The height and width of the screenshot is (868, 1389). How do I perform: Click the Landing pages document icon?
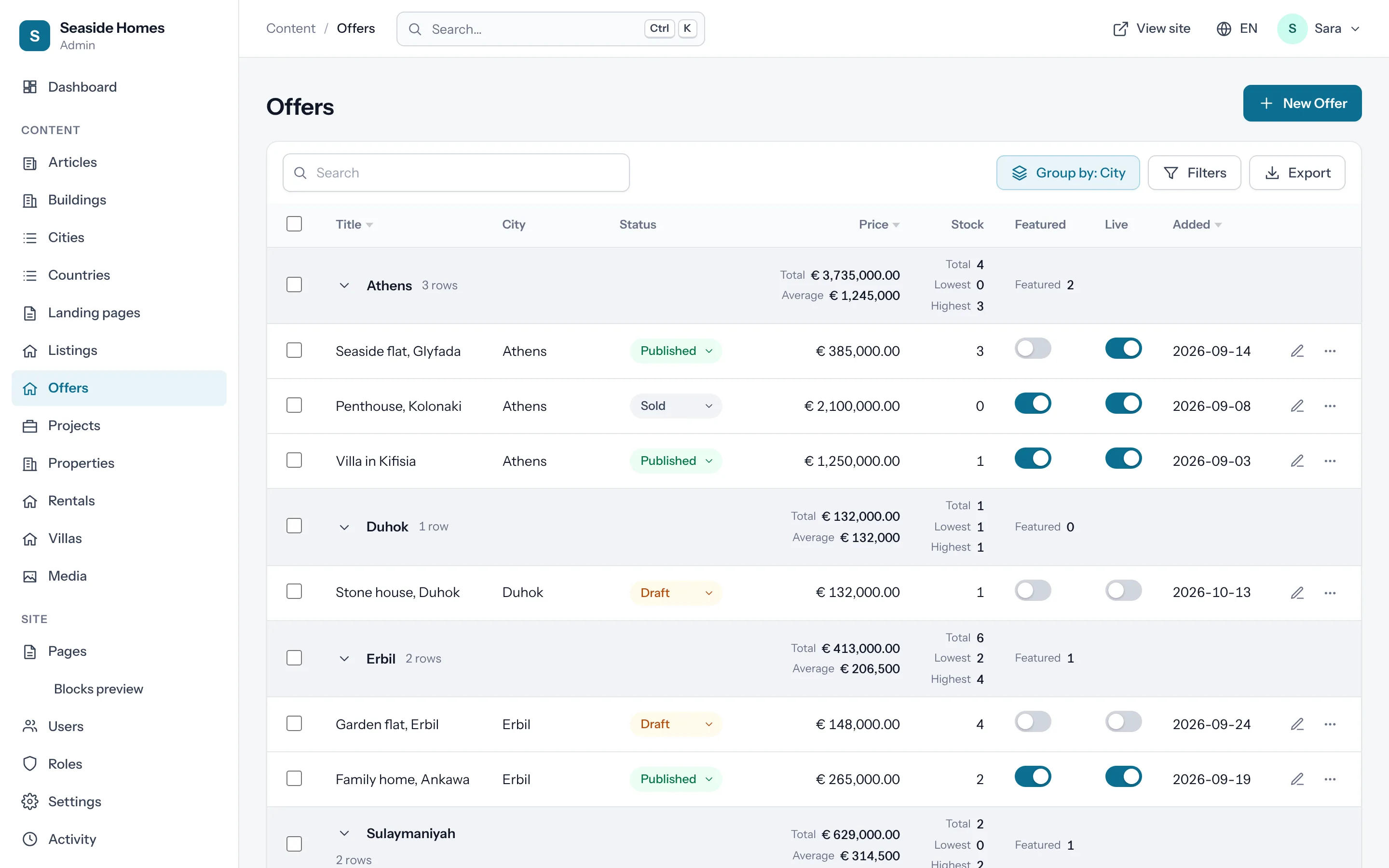(x=30, y=313)
